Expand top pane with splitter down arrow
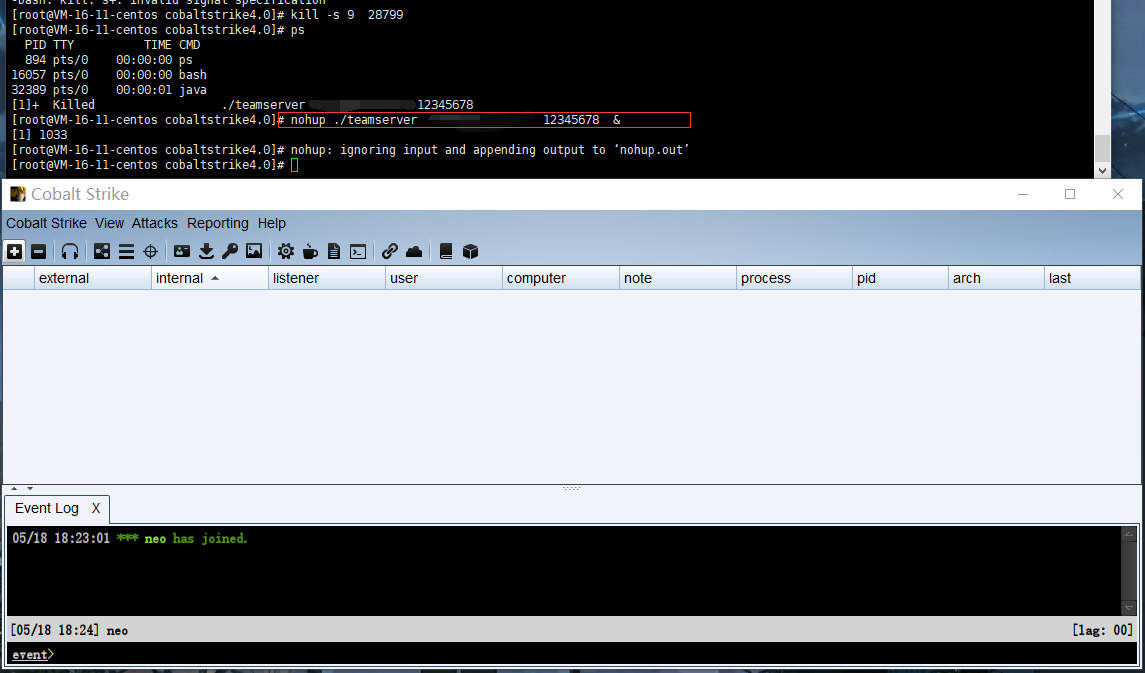This screenshot has width=1145, height=673. pos(30,488)
